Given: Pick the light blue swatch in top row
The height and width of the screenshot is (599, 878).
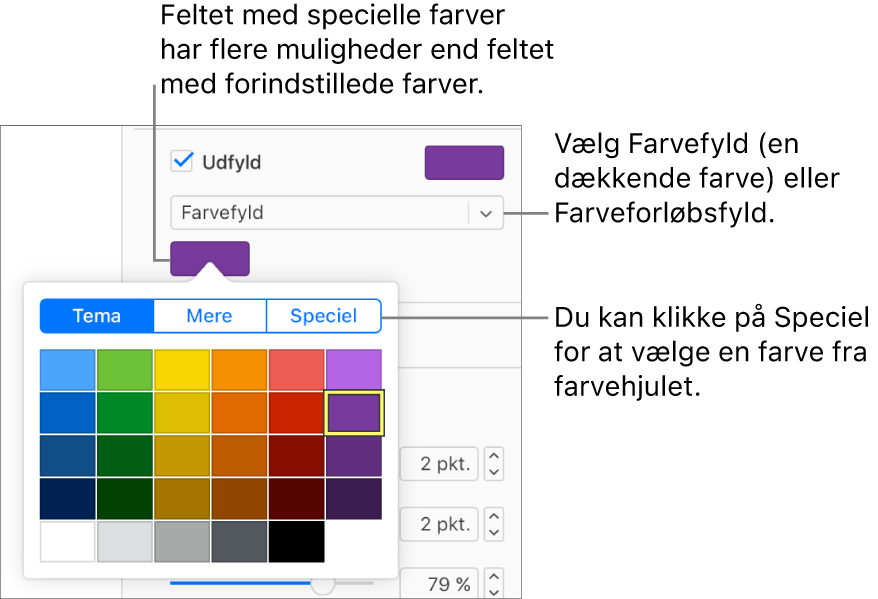Looking at the screenshot, I should [x=68, y=370].
